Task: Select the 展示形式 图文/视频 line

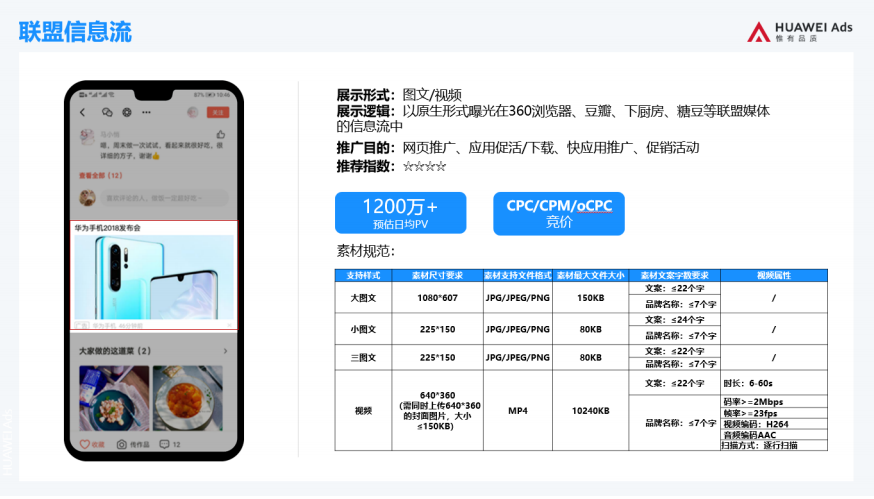Action: (399, 95)
